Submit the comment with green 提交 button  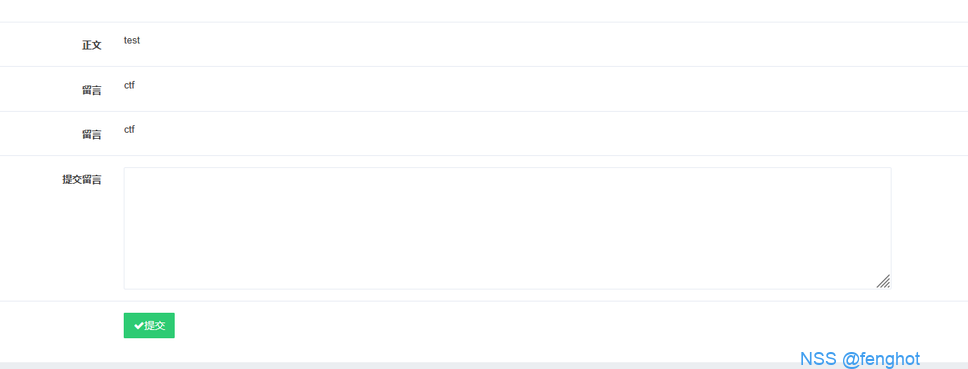coord(149,325)
